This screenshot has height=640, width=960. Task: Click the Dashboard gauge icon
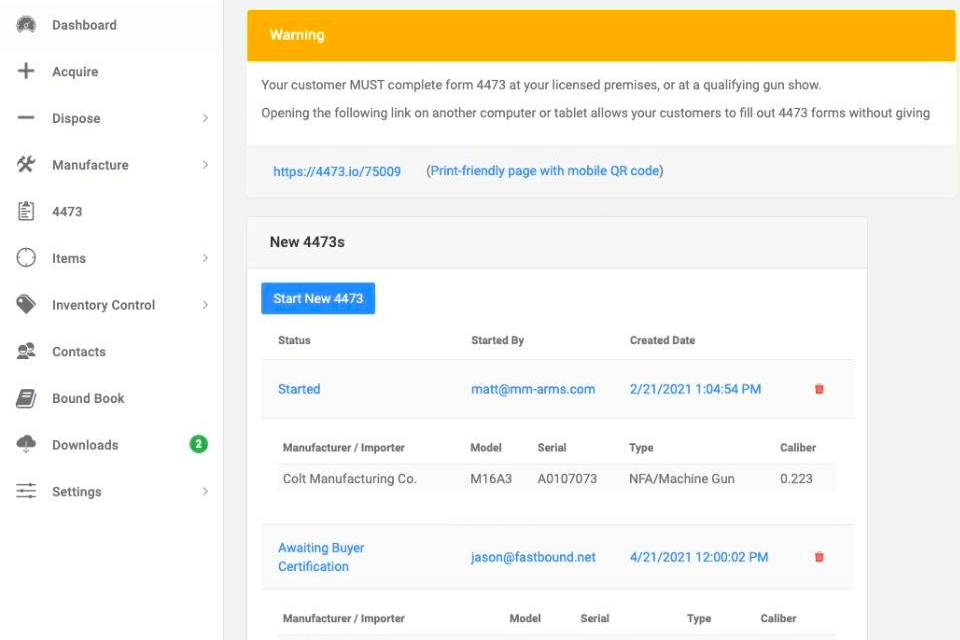pyautogui.click(x=26, y=25)
